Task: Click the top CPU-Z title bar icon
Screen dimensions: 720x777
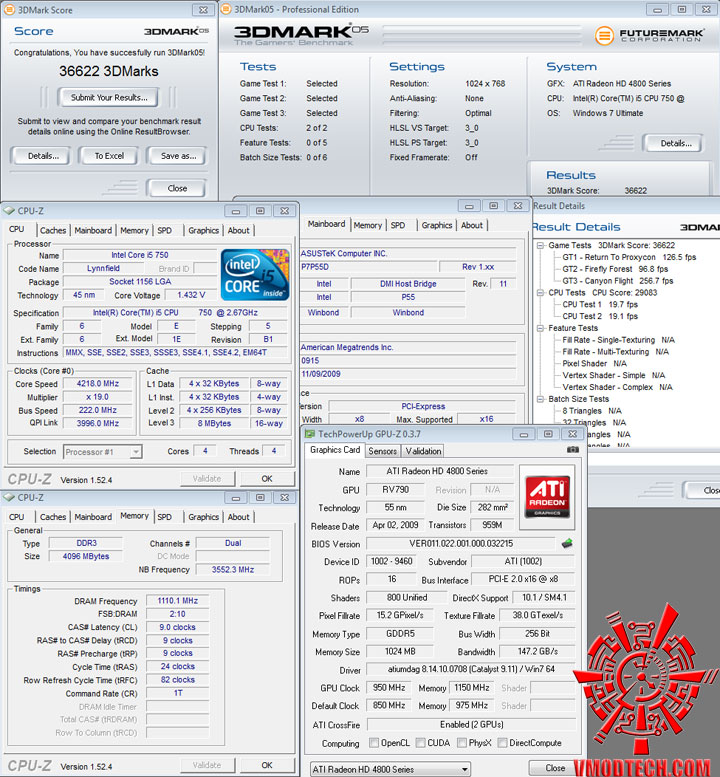Action: pyautogui.click(x=9, y=211)
